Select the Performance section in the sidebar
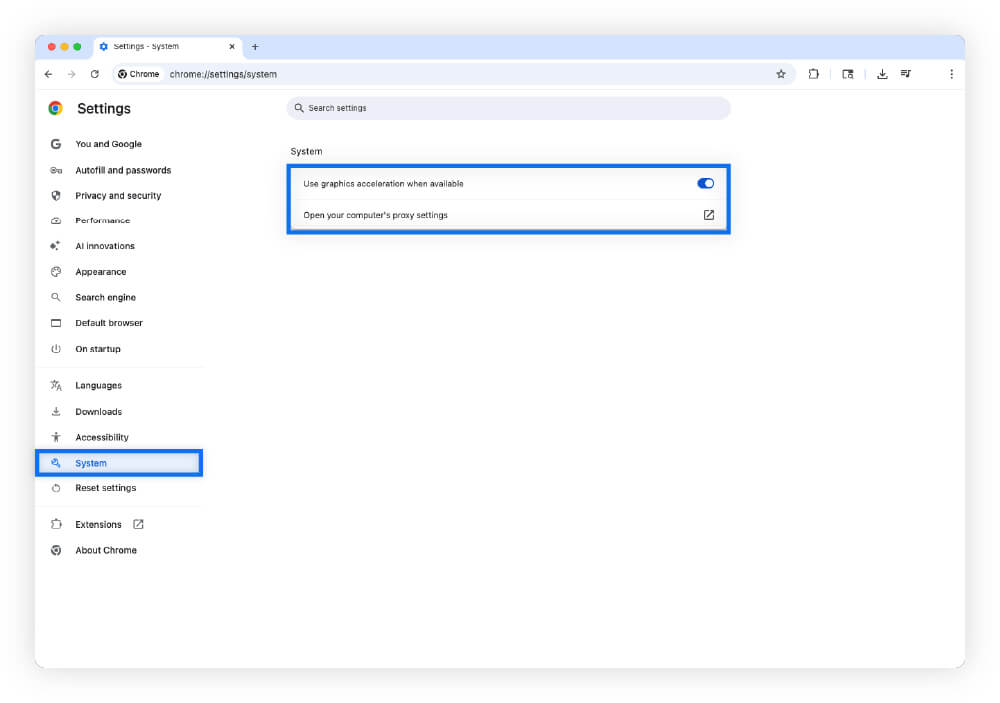This screenshot has width=1000, height=703. point(104,220)
